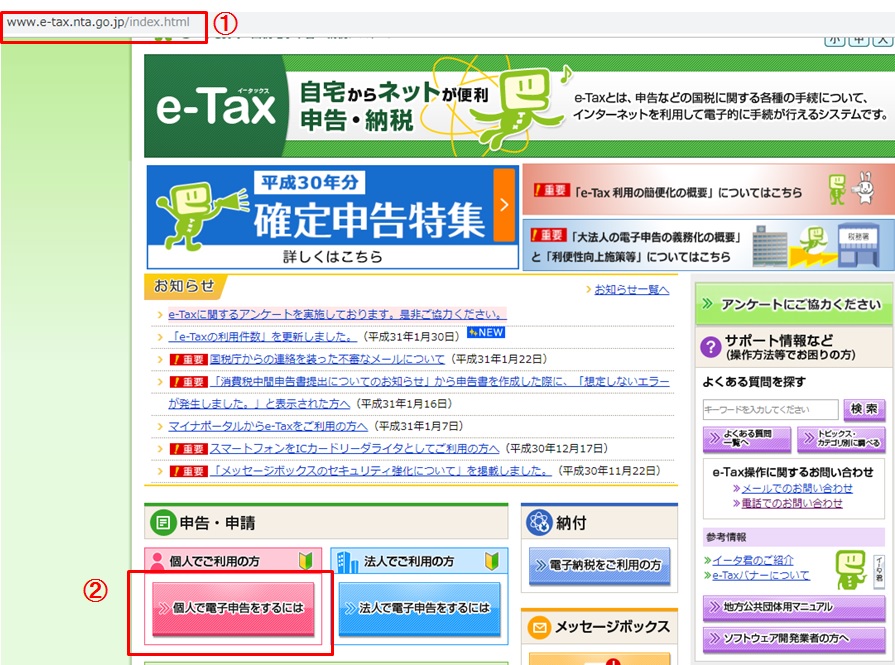Click beginner mark icon on 個人でご利用の方

[x=305, y=561]
